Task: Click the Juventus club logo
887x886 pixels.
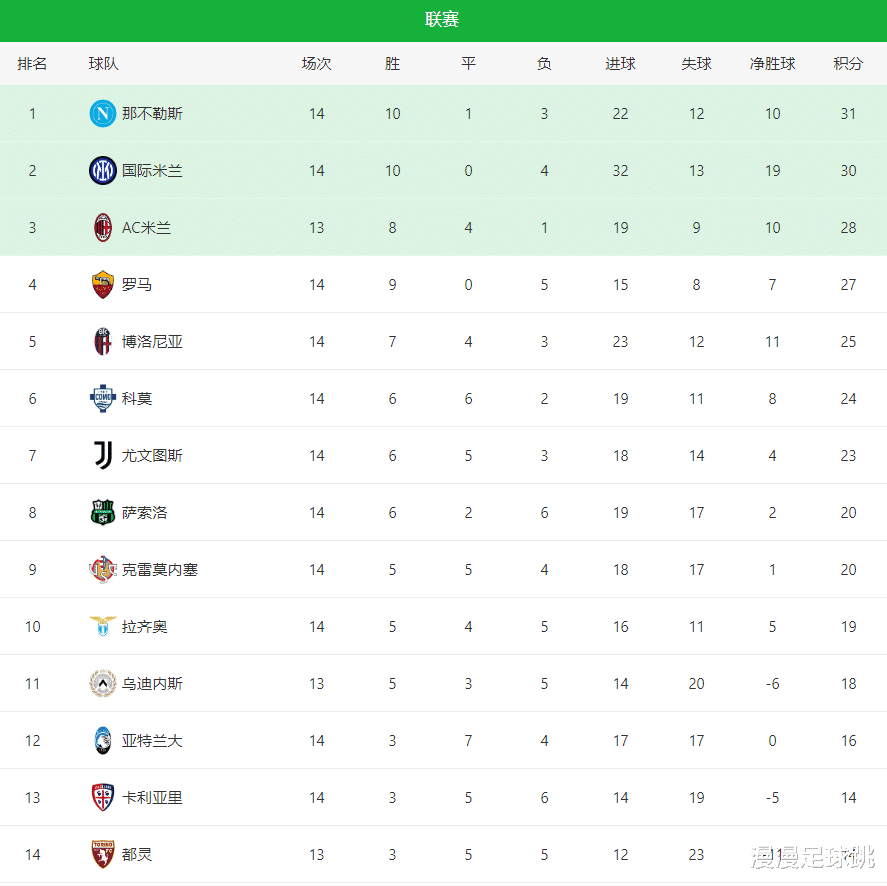Action: click(102, 456)
